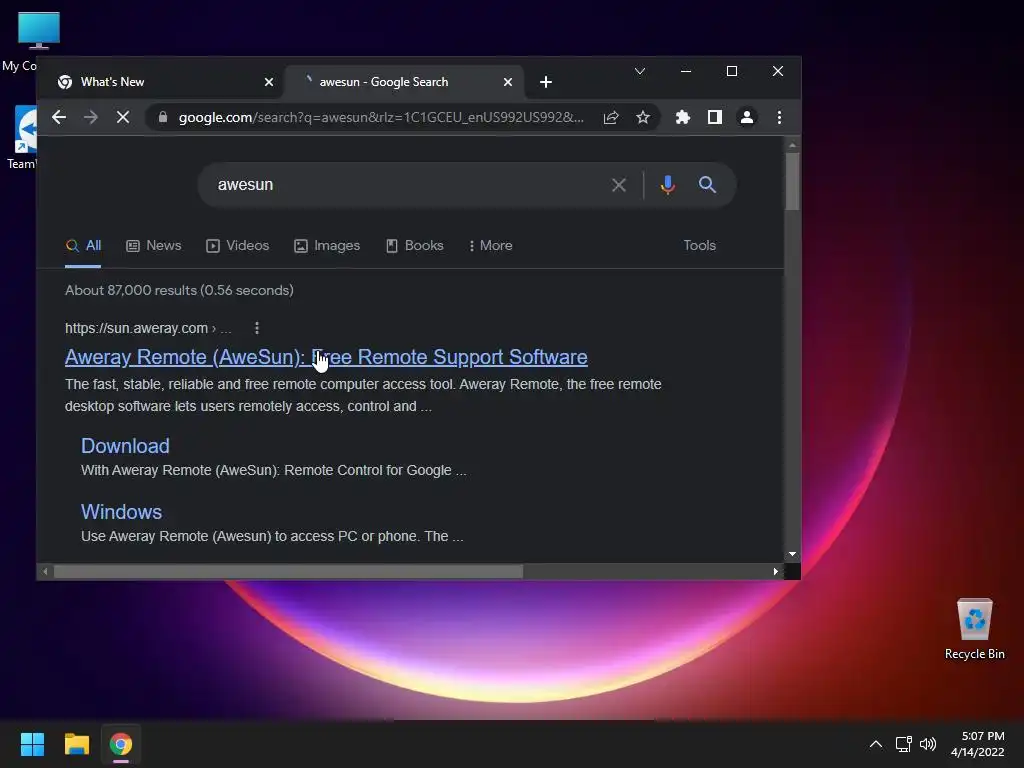Click the Chrome taskbar icon
1024x768 pixels.
pos(121,744)
